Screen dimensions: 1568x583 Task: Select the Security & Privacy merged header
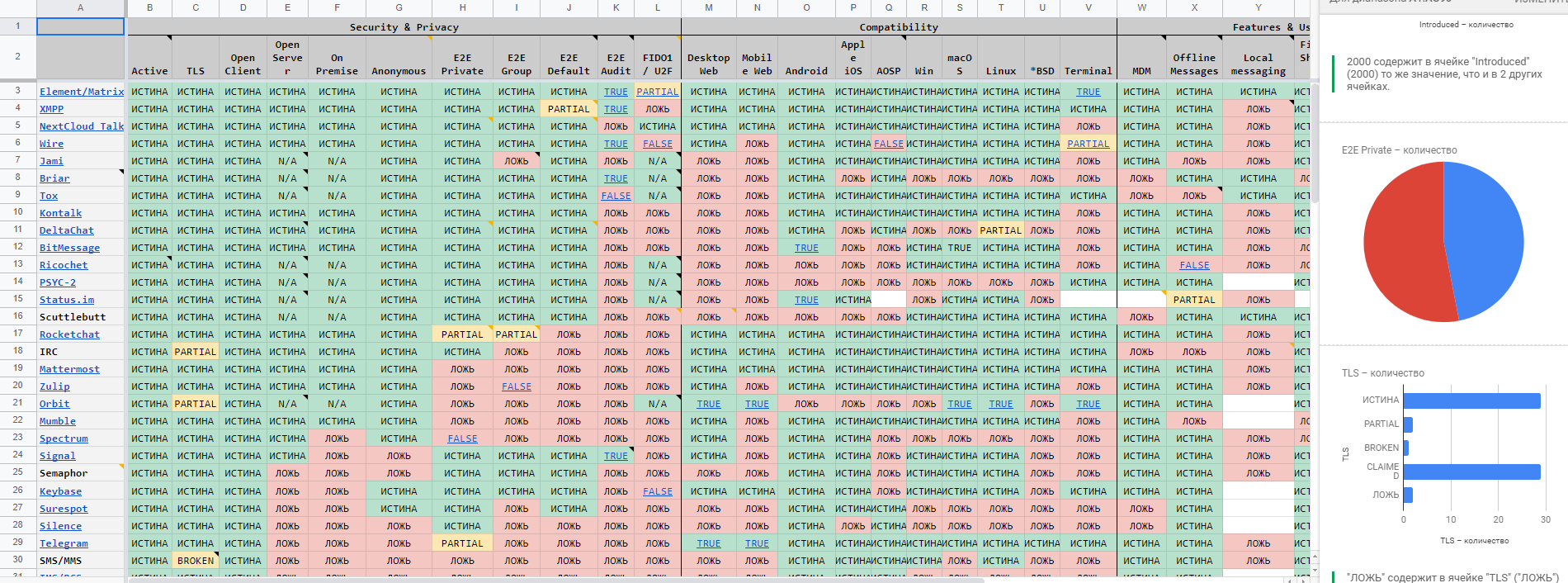point(404,26)
